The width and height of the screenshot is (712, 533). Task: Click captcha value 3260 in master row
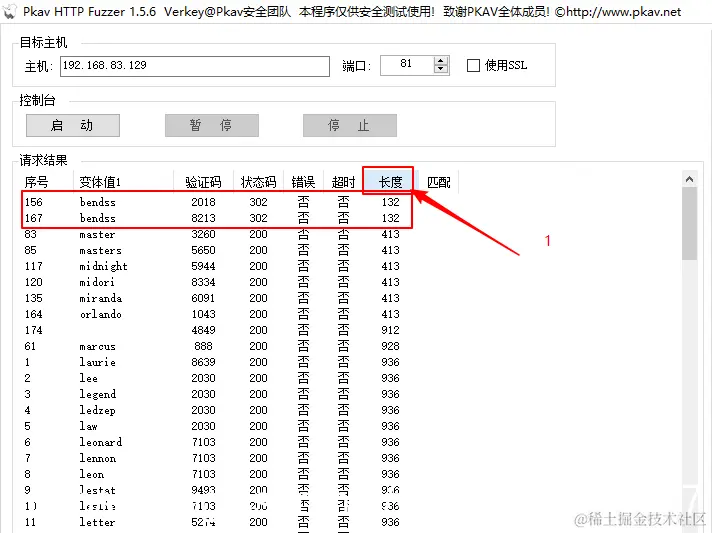pyautogui.click(x=203, y=234)
